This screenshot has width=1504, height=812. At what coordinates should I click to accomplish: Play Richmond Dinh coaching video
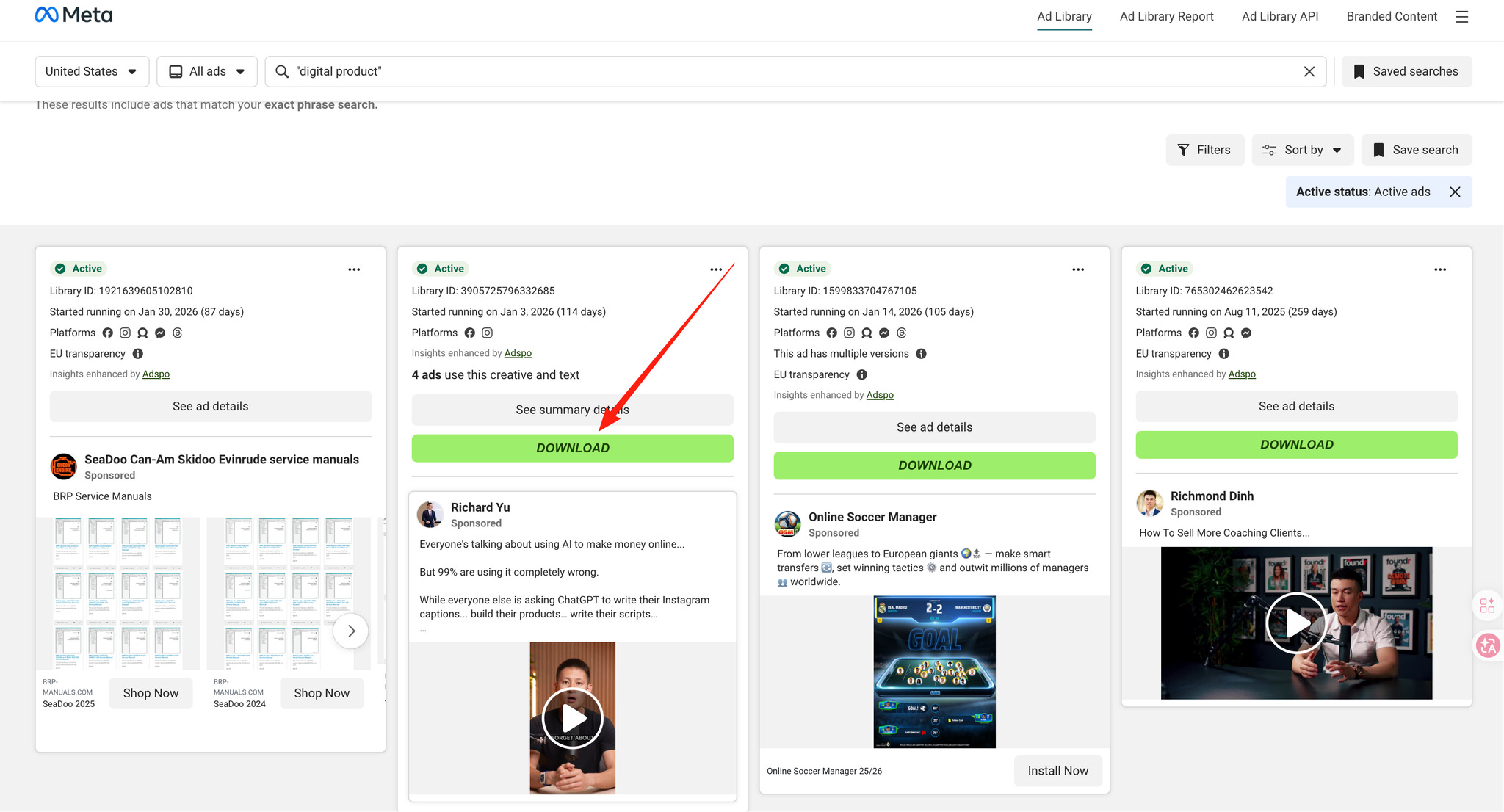1296,623
